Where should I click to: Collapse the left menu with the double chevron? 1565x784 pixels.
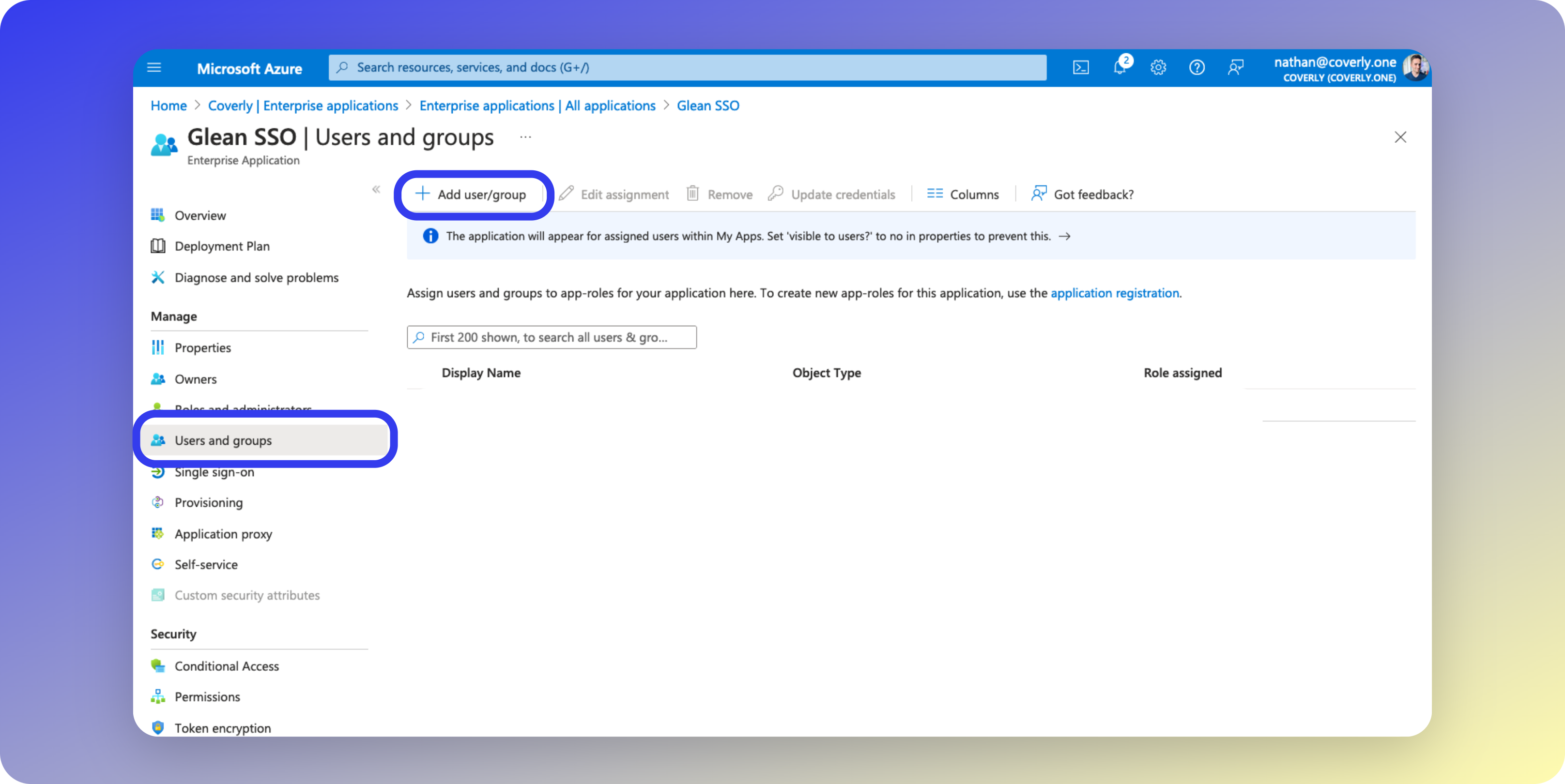376,190
